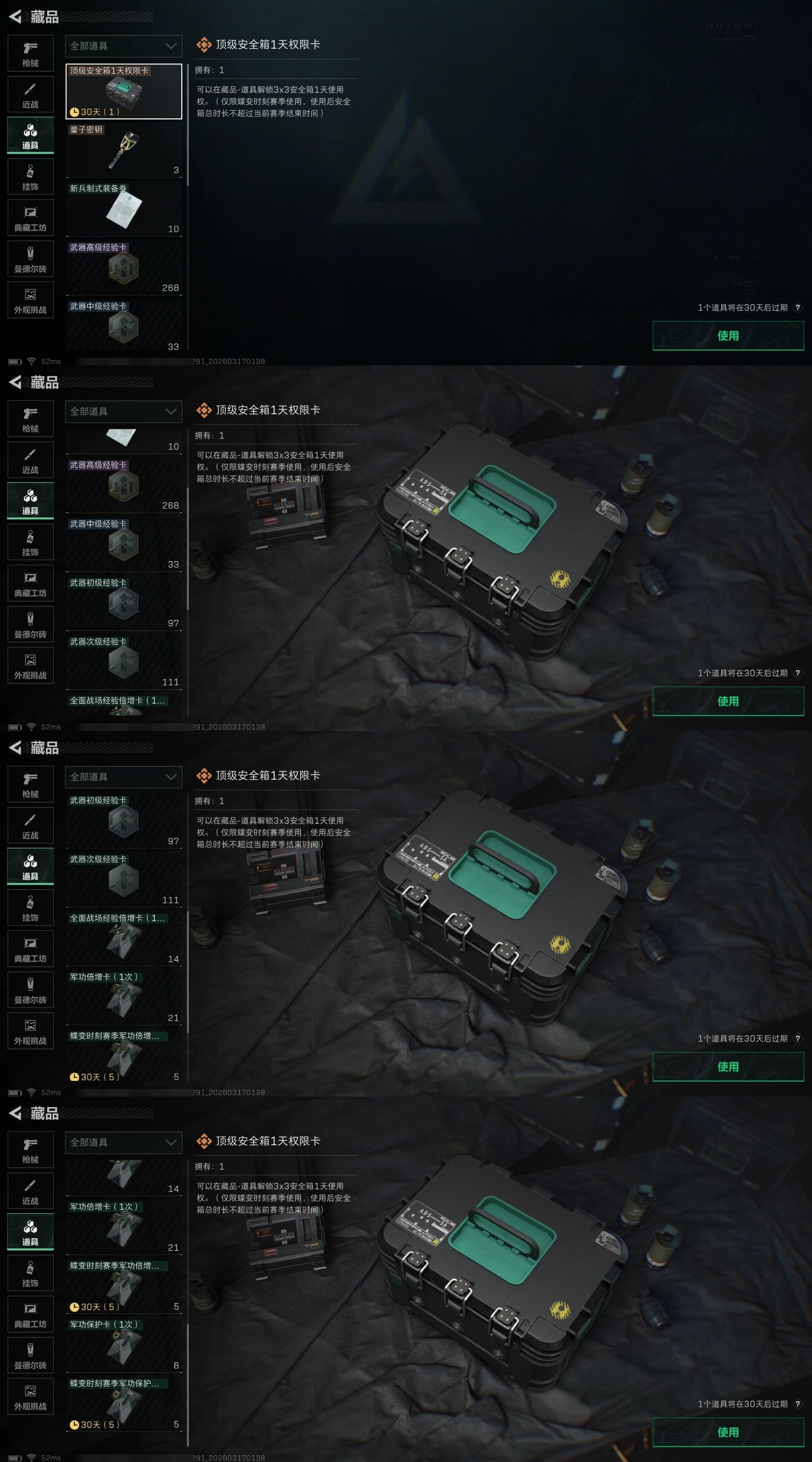
Task: Select the 新兵制式装备券 voucher item
Action: coord(124,209)
